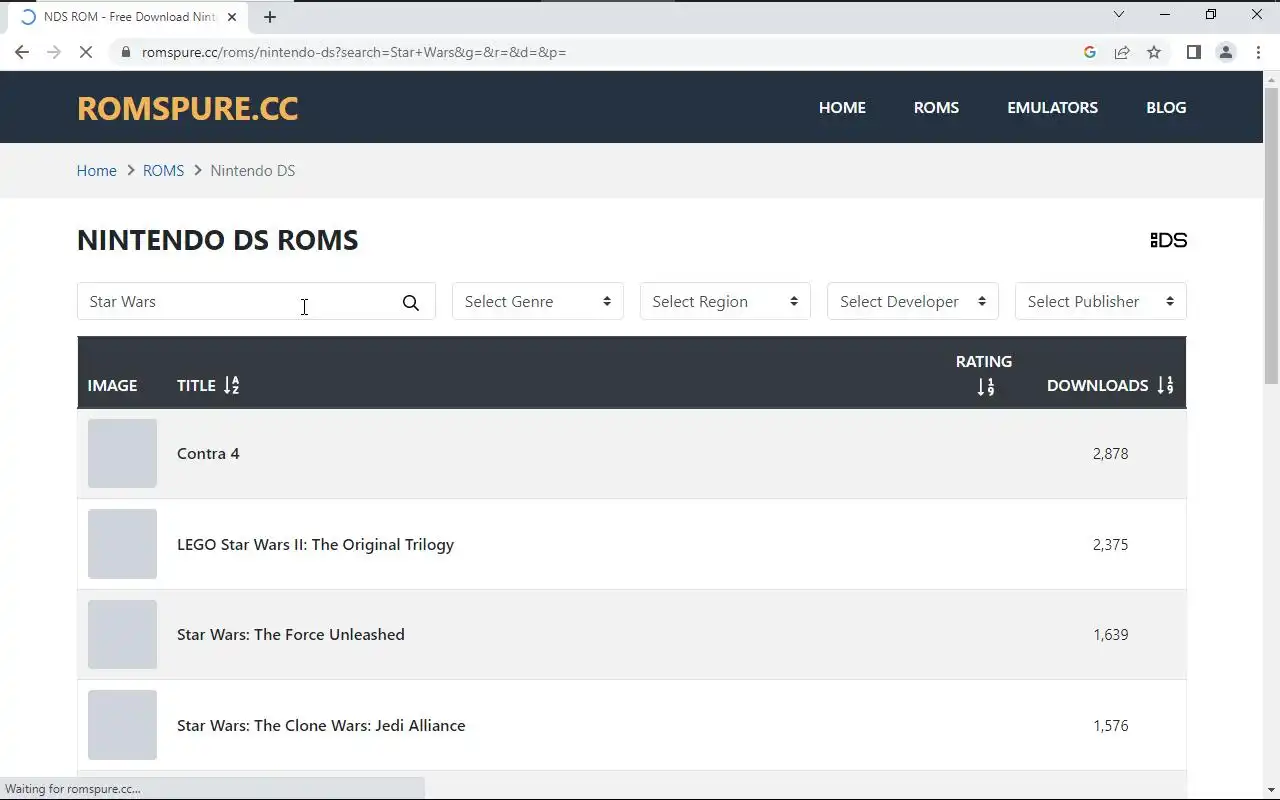Bookmark this page with the star icon
The width and height of the screenshot is (1280, 800).
tap(1154, 52)
